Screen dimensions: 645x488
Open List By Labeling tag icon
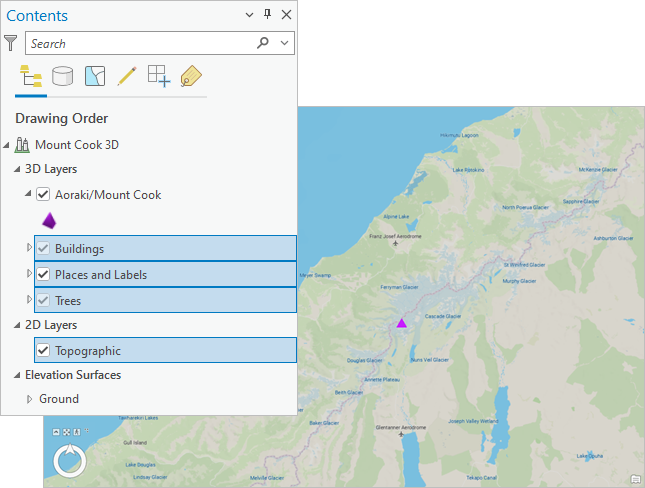pyautogui.click(x=191, y=76)
